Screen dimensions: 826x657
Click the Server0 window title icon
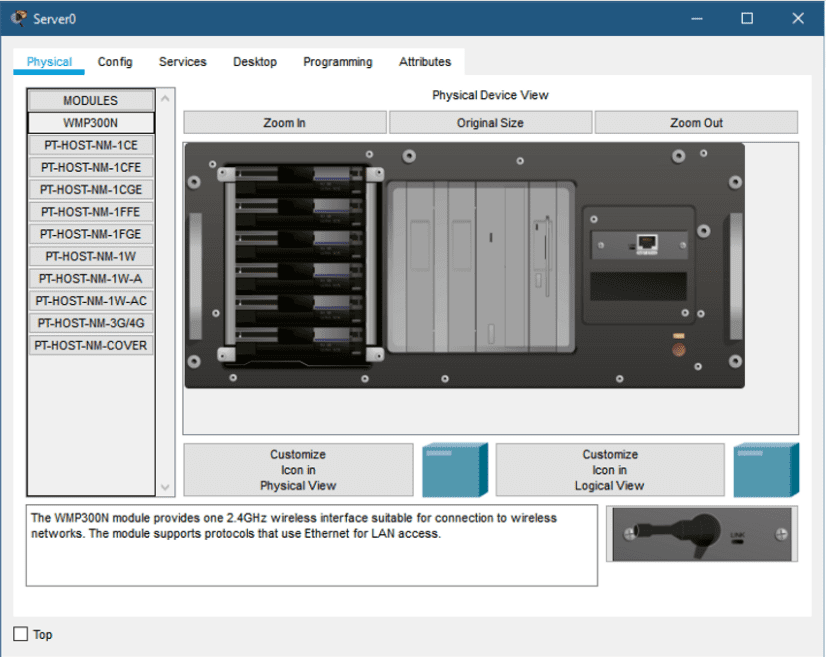pos(18,19)
